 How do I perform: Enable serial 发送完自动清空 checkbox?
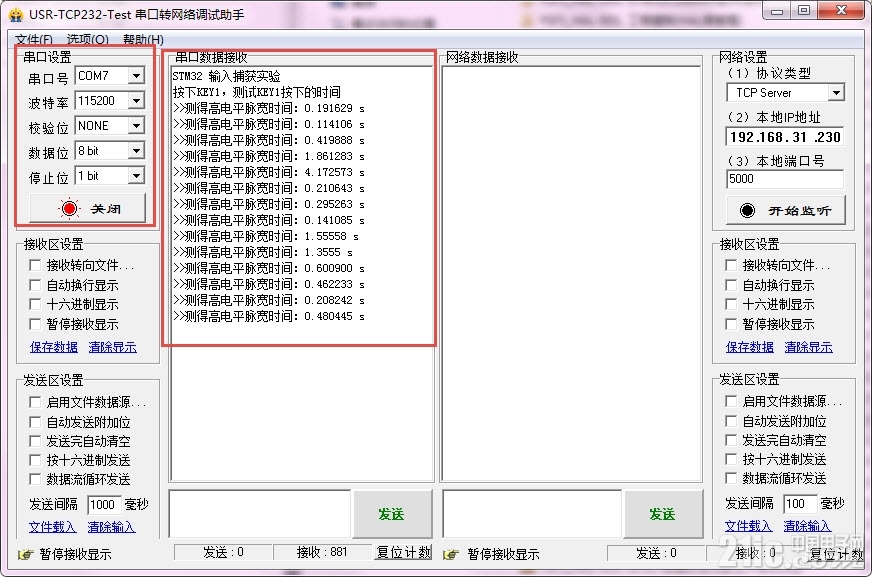(35, 441)
